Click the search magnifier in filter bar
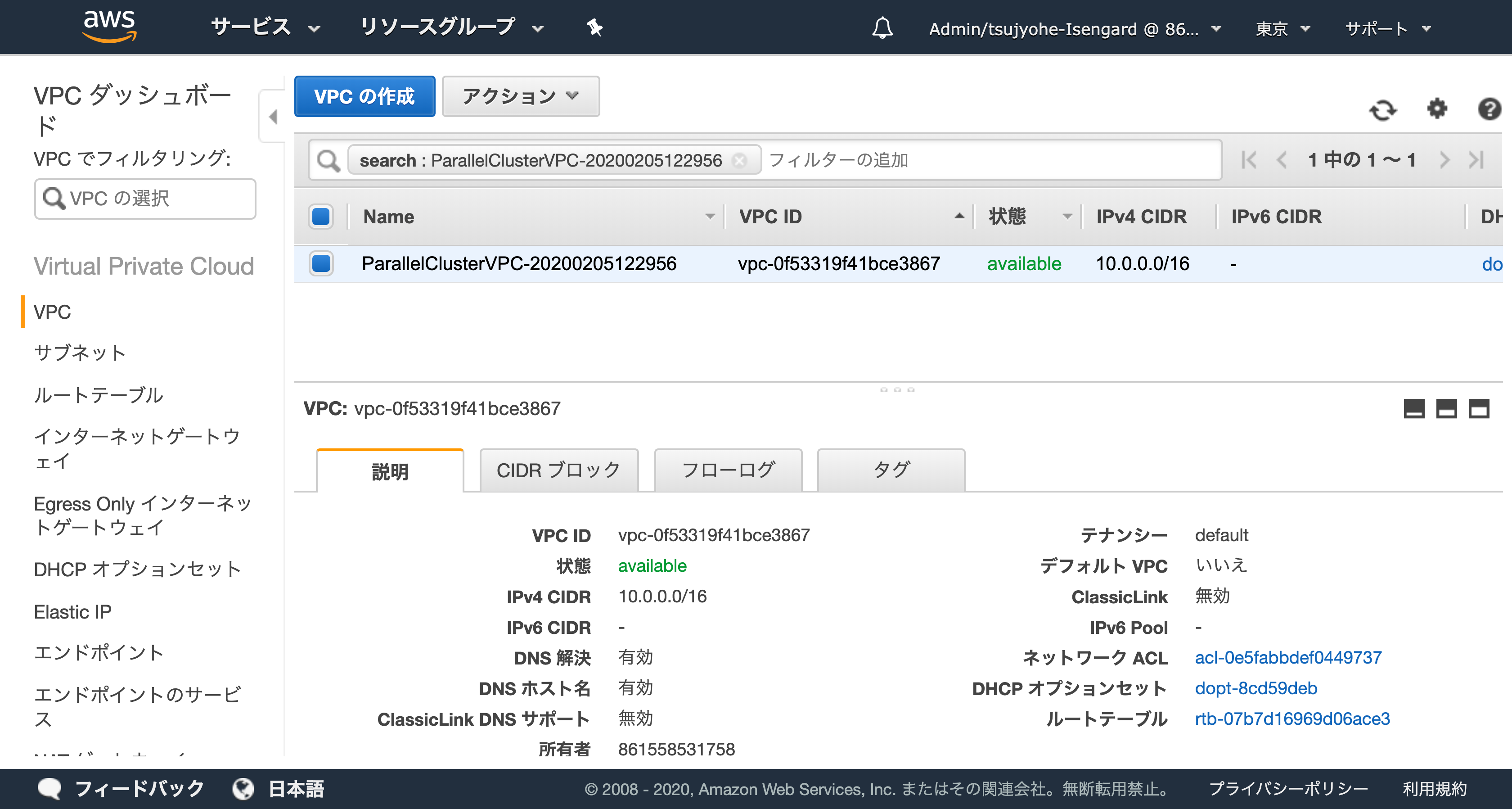The width and height of the screenshot is (1512, 809). (328, 160)
